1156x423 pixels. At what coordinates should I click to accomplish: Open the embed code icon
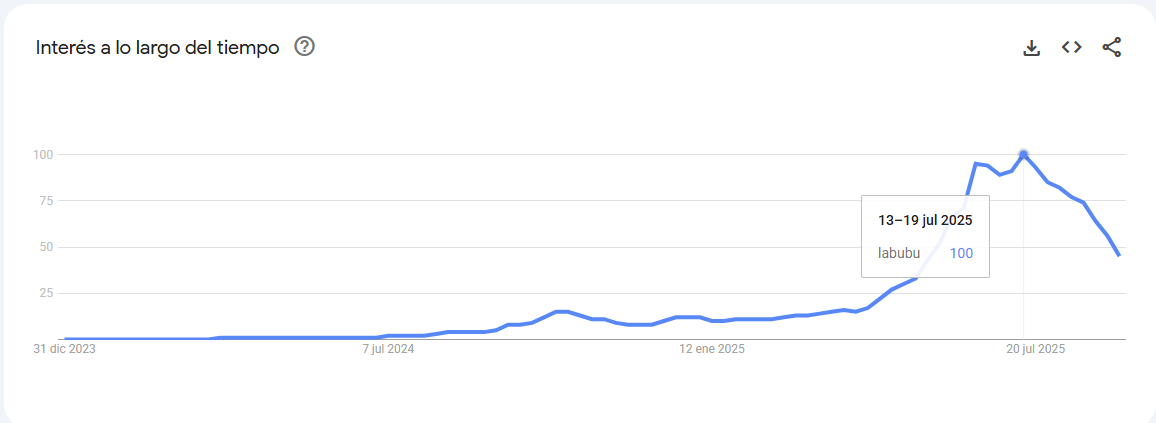click(1071, 47)
